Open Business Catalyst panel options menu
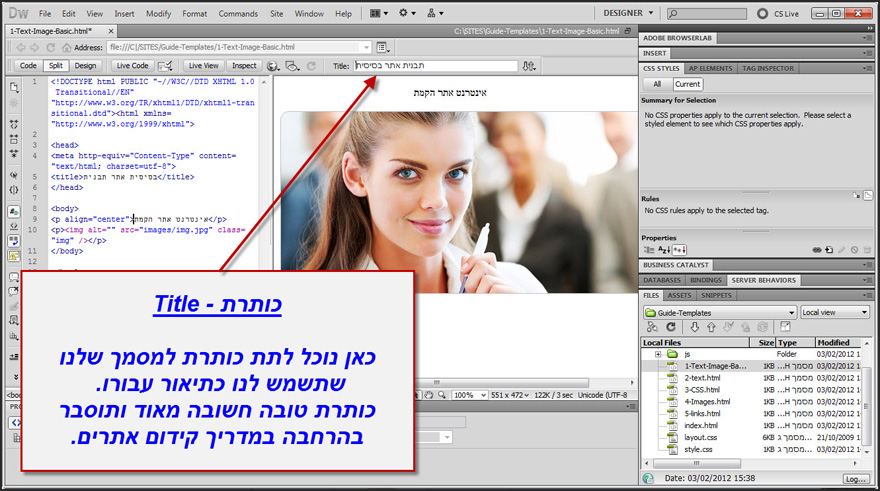The height and width of the screenshot is (491, 880). [867, 265]
